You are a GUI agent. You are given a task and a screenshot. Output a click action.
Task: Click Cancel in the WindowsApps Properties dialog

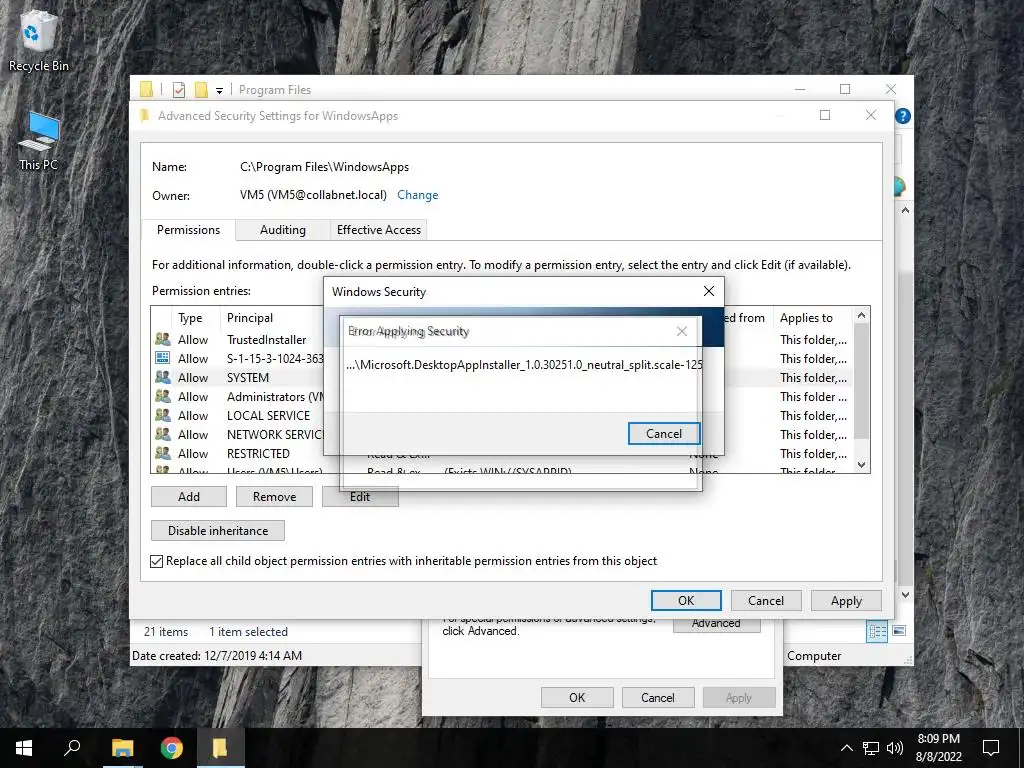click(x=658, y=697)
